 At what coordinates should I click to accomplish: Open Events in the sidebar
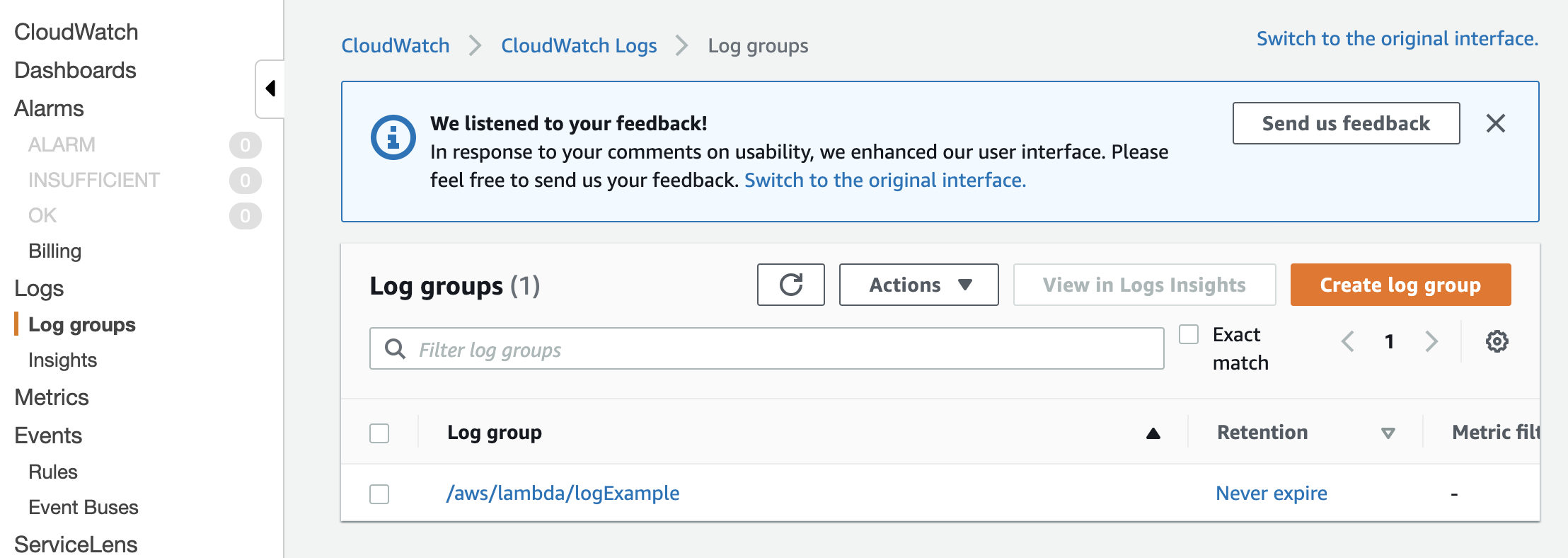tap(48, 435)
